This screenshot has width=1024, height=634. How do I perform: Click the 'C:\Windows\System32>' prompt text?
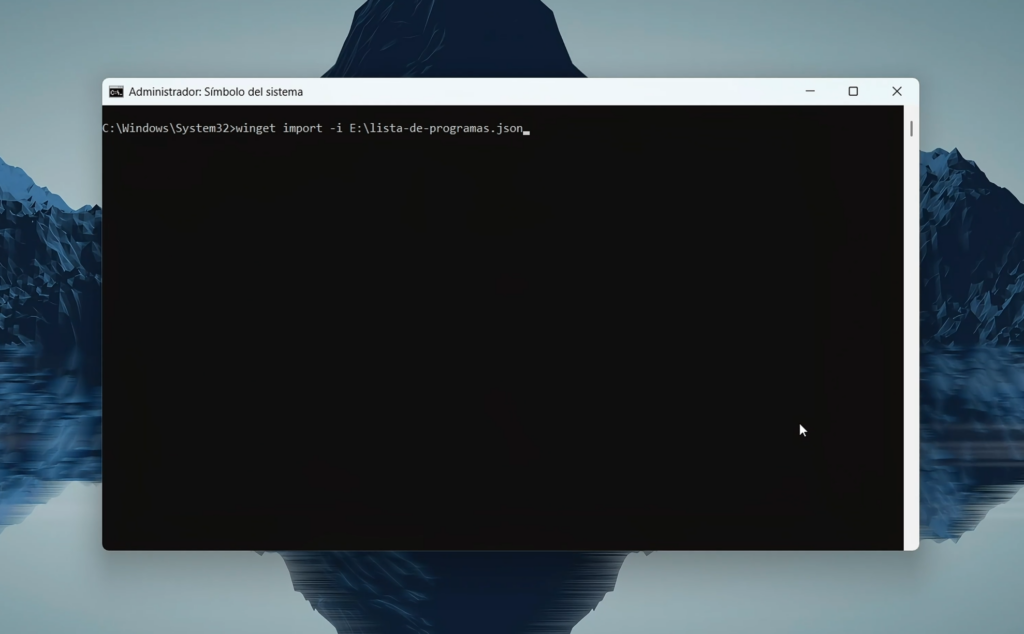click(167, 129)
